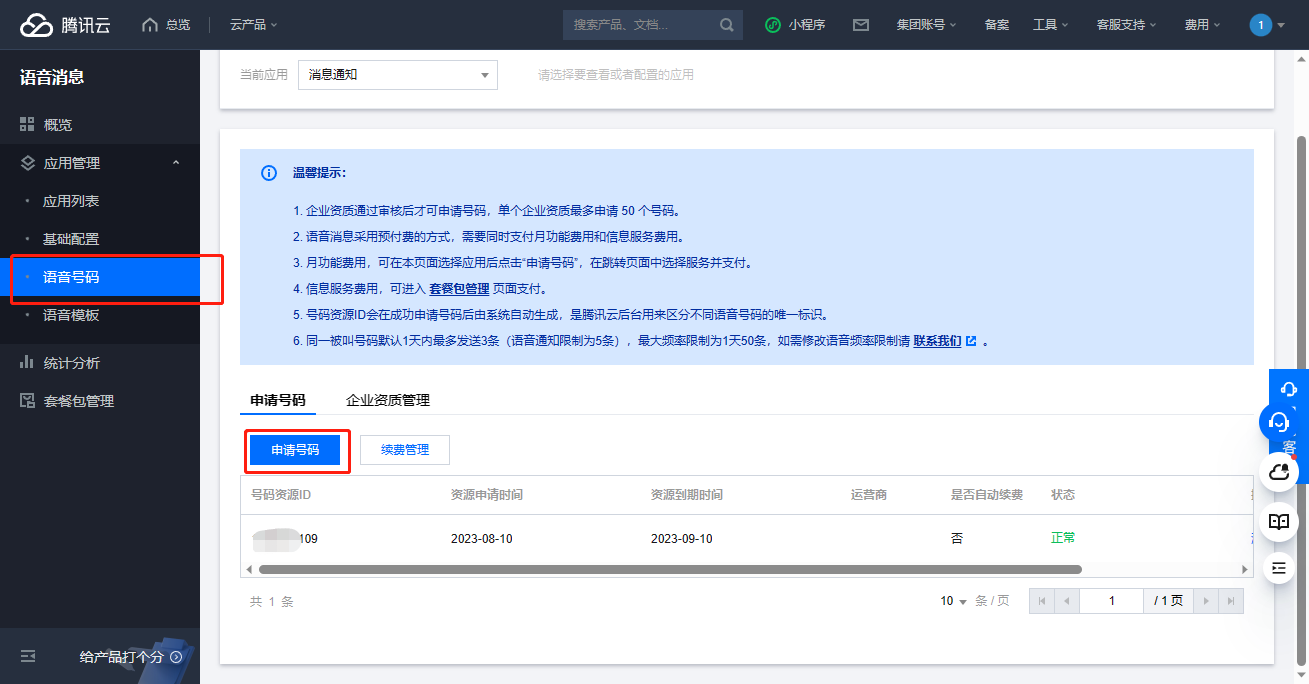Open the per-page count dropdown
The width and height of the screenshot is (1309, 684).
click(953, 601)
